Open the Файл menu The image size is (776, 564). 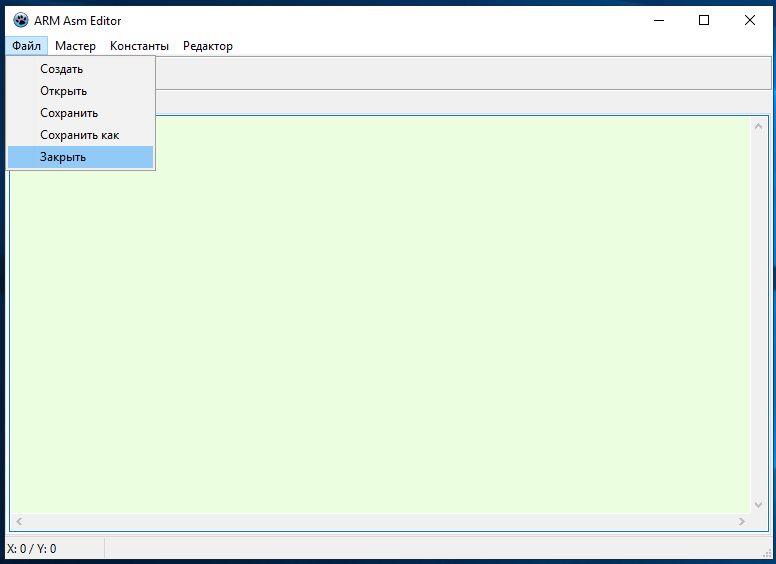(x=27, y=46)
